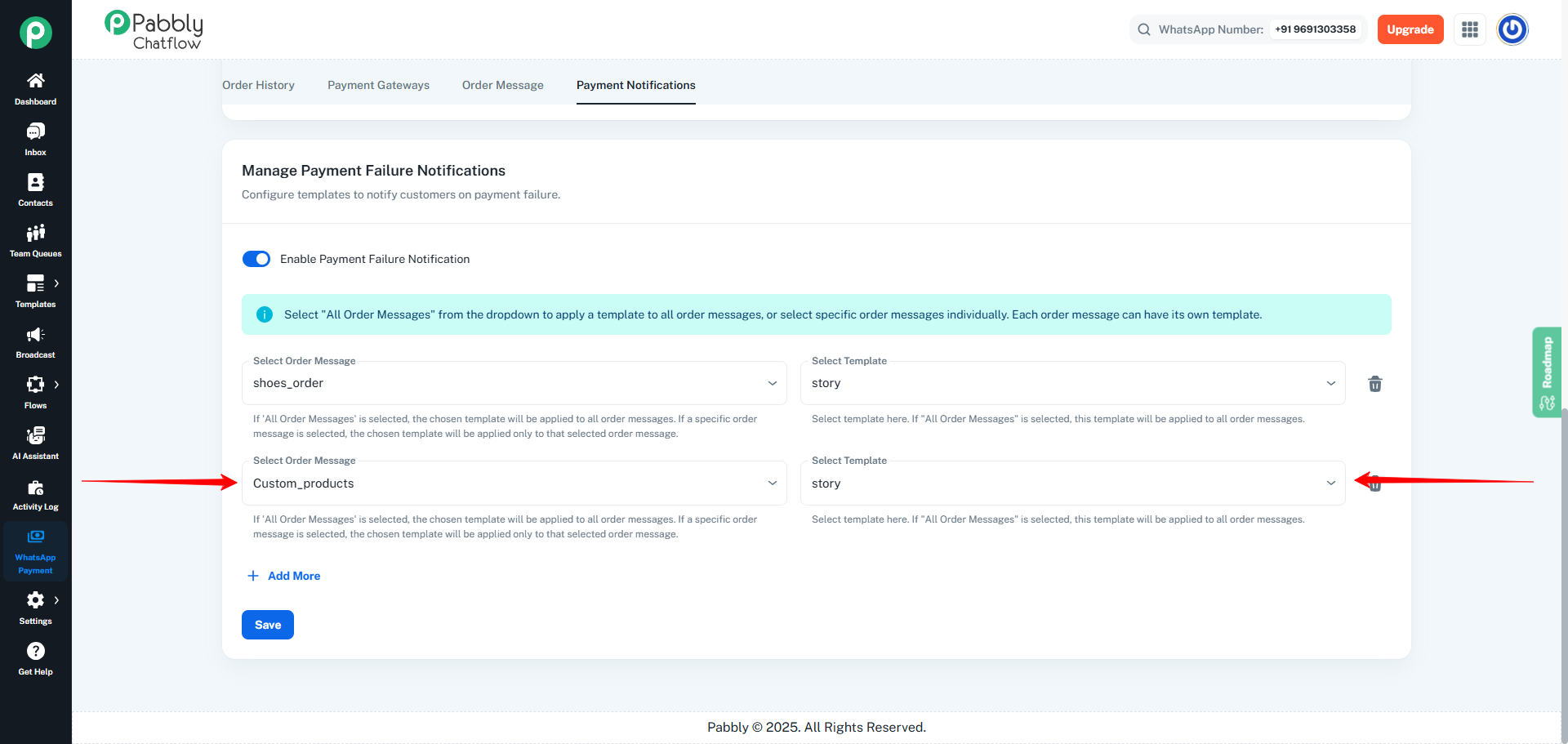The width and height of the screenshot is (1568, 744).
Task: Delete the Custom_products notification row
Action: [x=1375, y=484]
